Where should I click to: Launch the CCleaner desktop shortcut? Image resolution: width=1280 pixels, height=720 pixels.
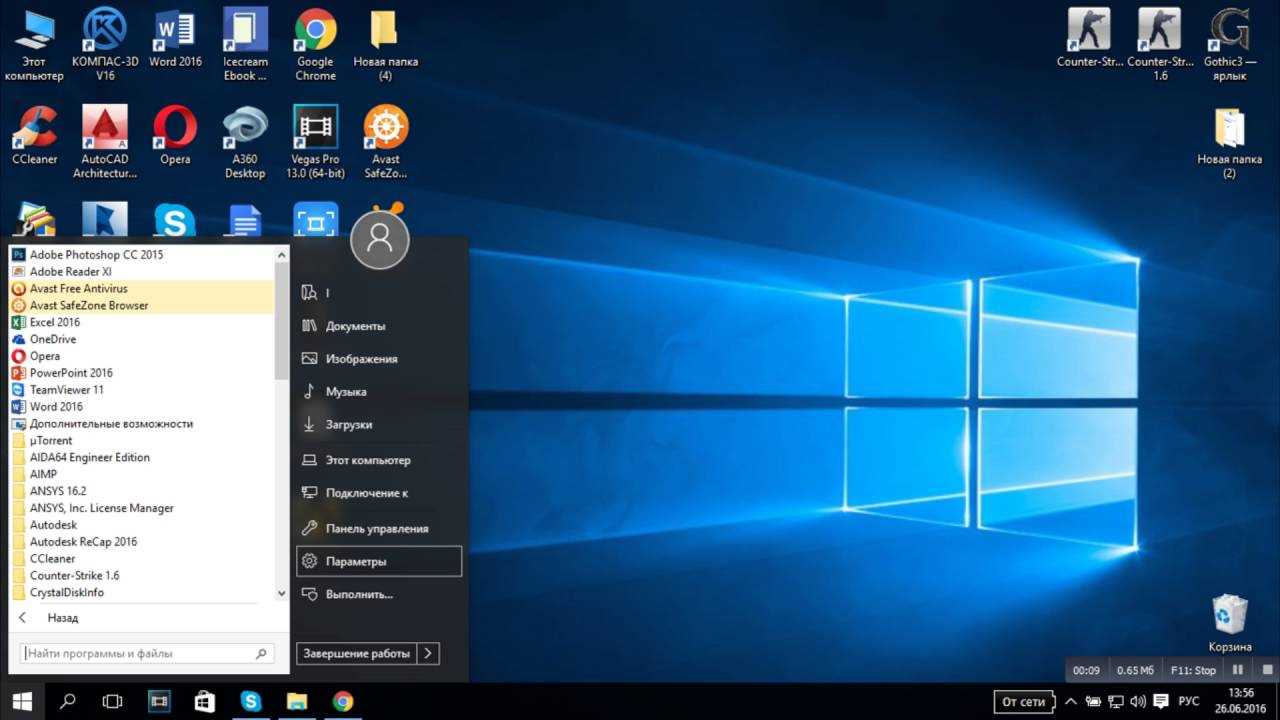[35, 135]
